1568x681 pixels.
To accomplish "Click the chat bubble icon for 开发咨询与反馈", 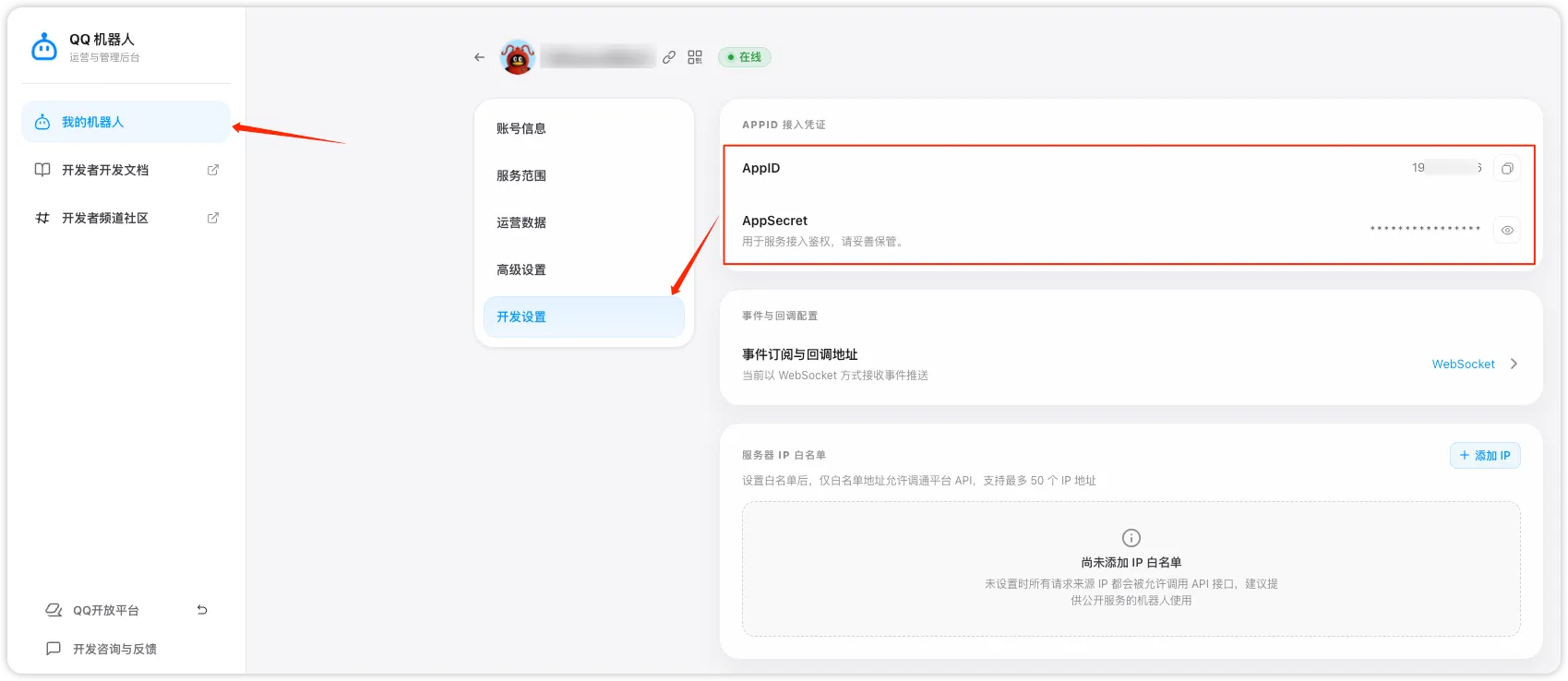I will pyautogui.click(x=54, y=649).
